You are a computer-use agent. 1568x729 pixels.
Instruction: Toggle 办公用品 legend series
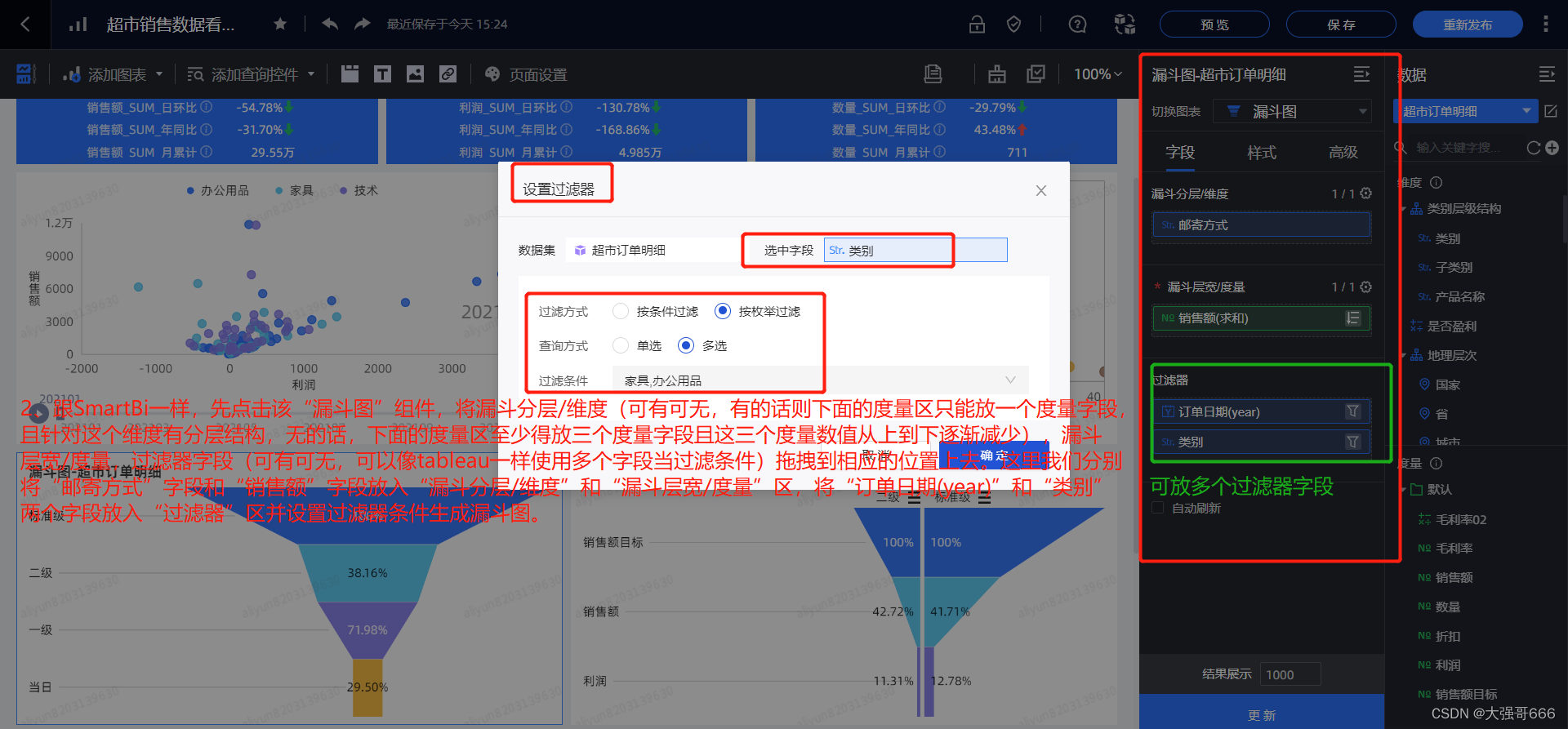218,190
